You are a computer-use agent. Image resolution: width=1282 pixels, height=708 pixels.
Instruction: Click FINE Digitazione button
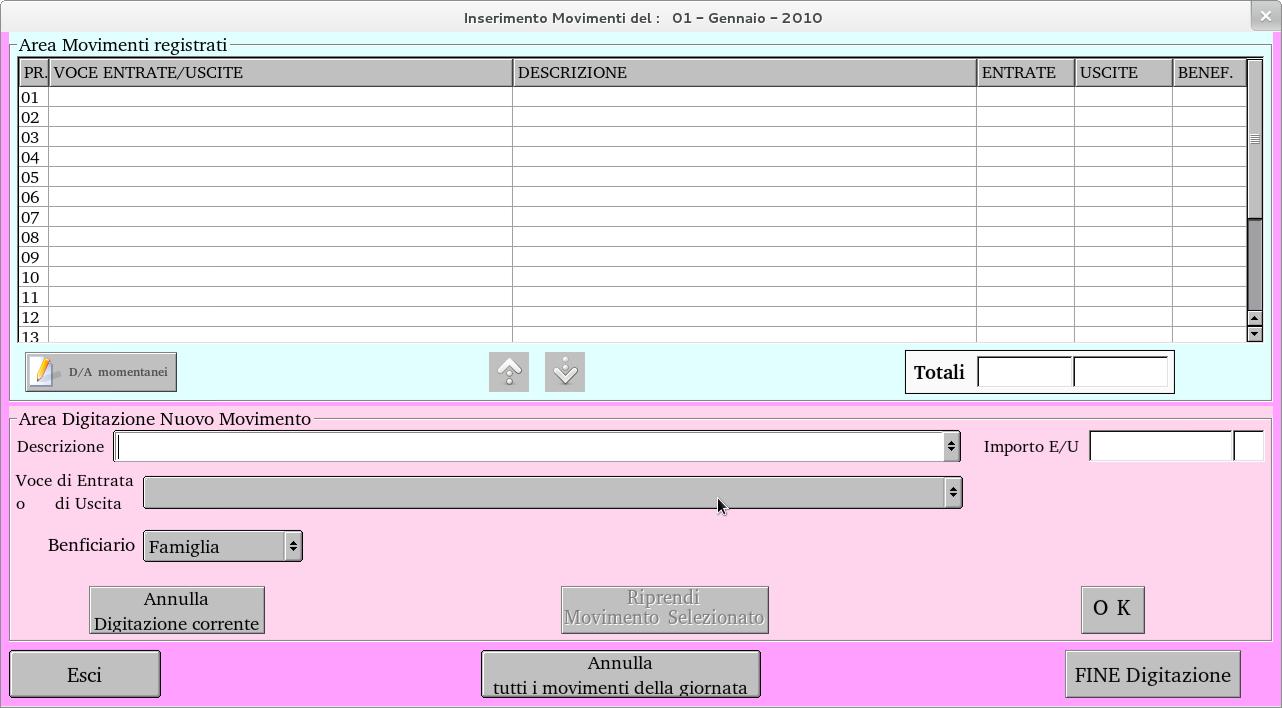pyautogui.click(x=1152, y=675)
